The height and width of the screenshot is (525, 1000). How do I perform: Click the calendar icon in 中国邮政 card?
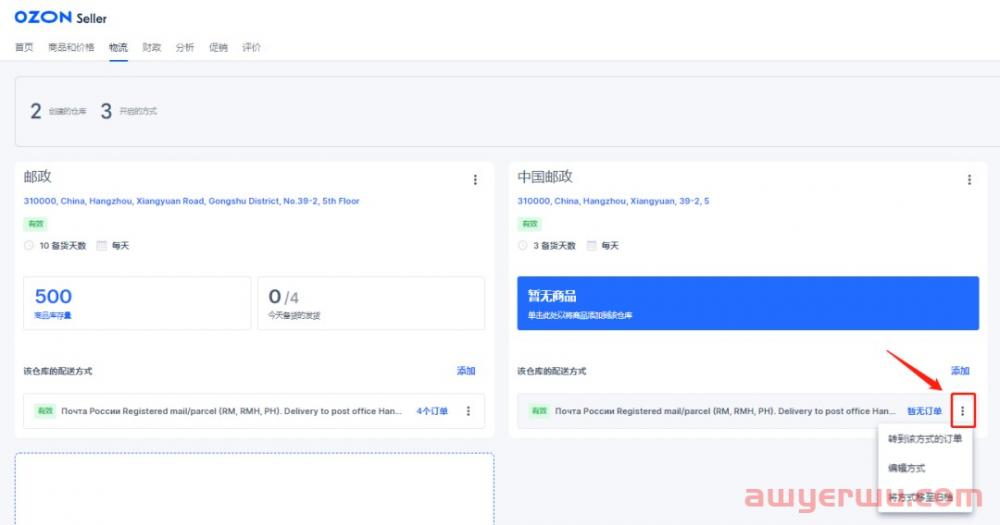592,246
